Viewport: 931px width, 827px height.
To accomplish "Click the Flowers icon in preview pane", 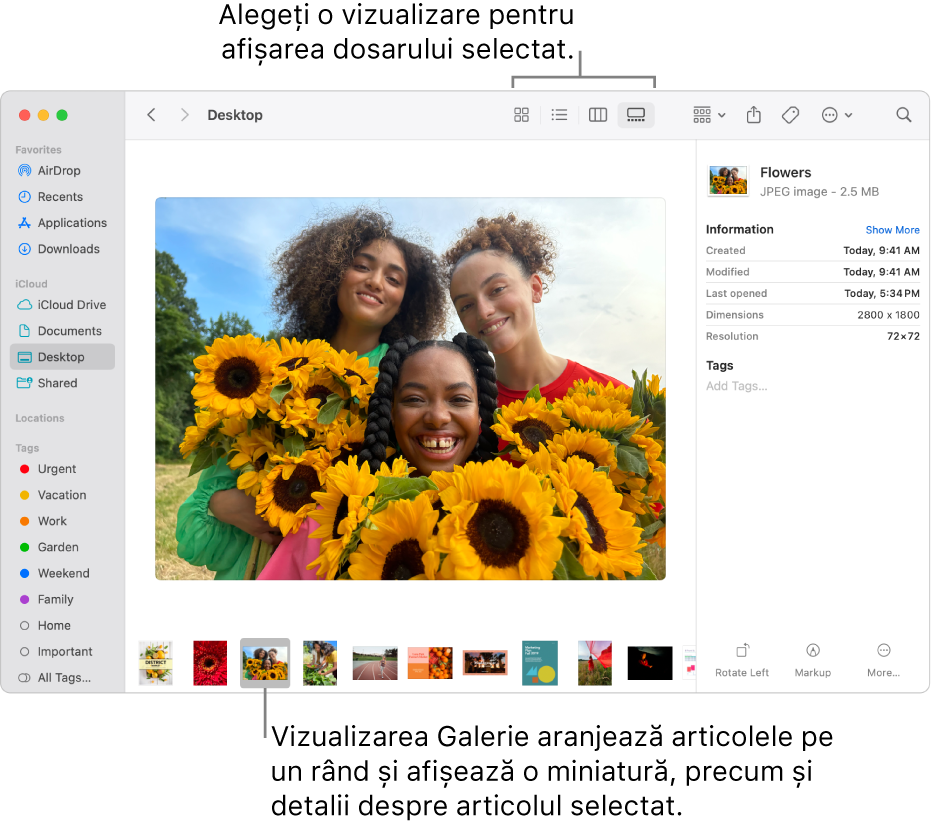I will (x=728, y=180).
